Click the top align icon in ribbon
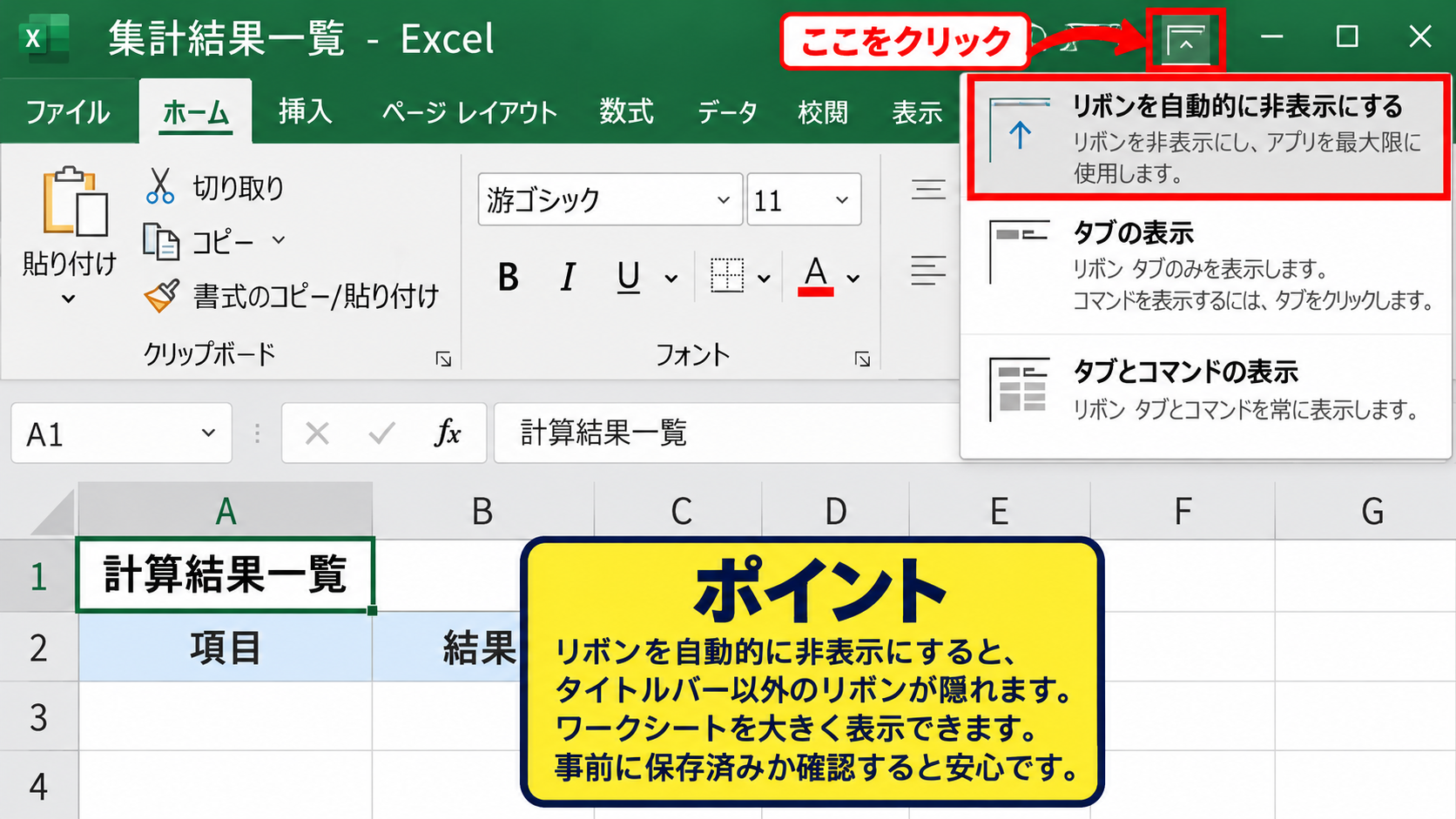The height and width of the screenshot is (819, 1456). 928,189
